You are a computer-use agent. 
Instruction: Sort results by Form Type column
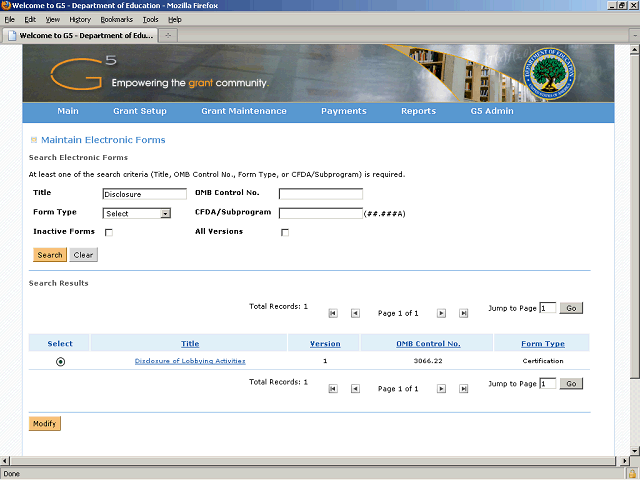[543, 344]
